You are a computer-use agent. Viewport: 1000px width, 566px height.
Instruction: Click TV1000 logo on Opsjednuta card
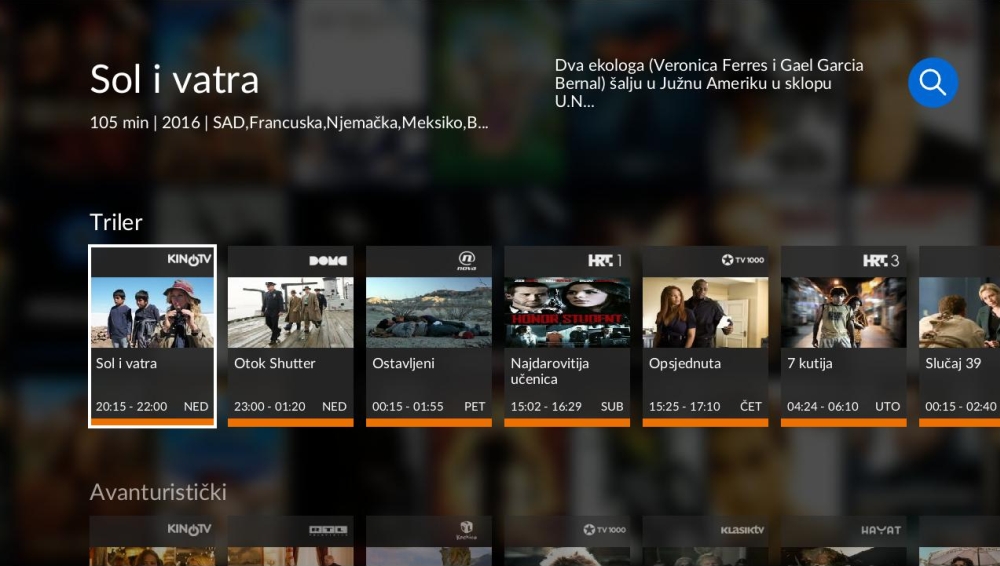(x=742, y=260)
